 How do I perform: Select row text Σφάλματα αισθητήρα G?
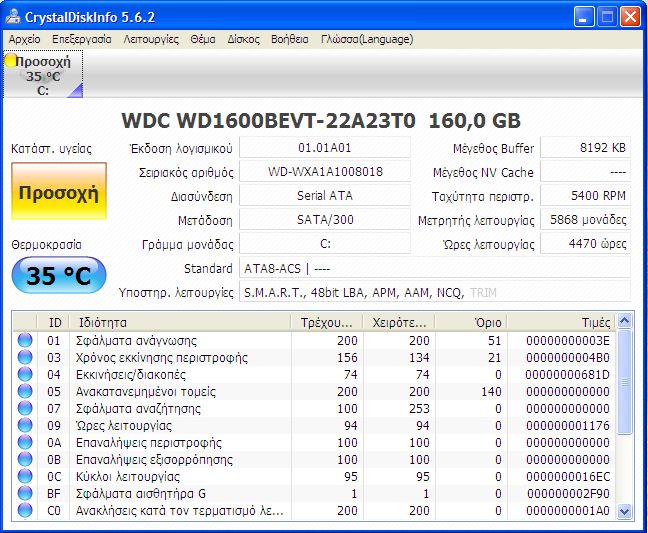[141, 494]
